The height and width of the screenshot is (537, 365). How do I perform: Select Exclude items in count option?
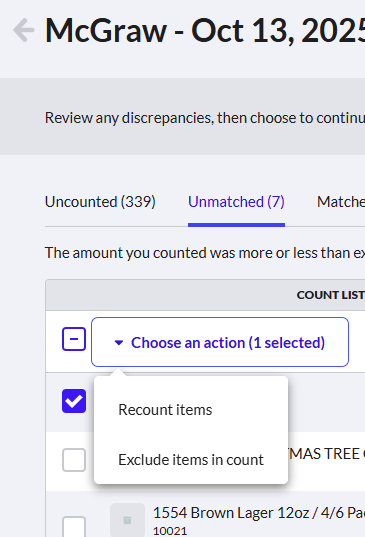pyautogui.click(x=191, y=460)
